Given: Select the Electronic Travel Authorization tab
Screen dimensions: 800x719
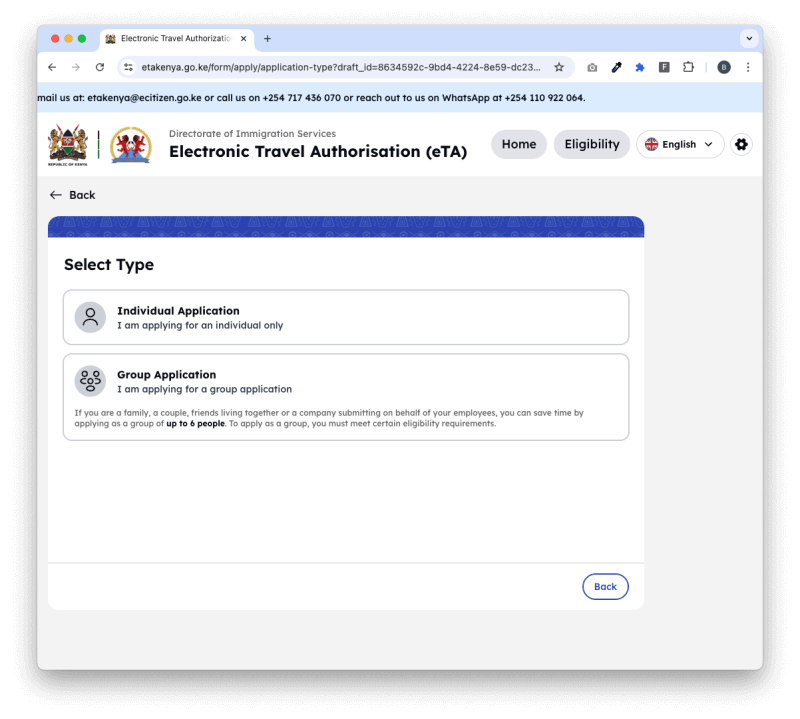Looking at the screenshot, I should pos(177,39).
